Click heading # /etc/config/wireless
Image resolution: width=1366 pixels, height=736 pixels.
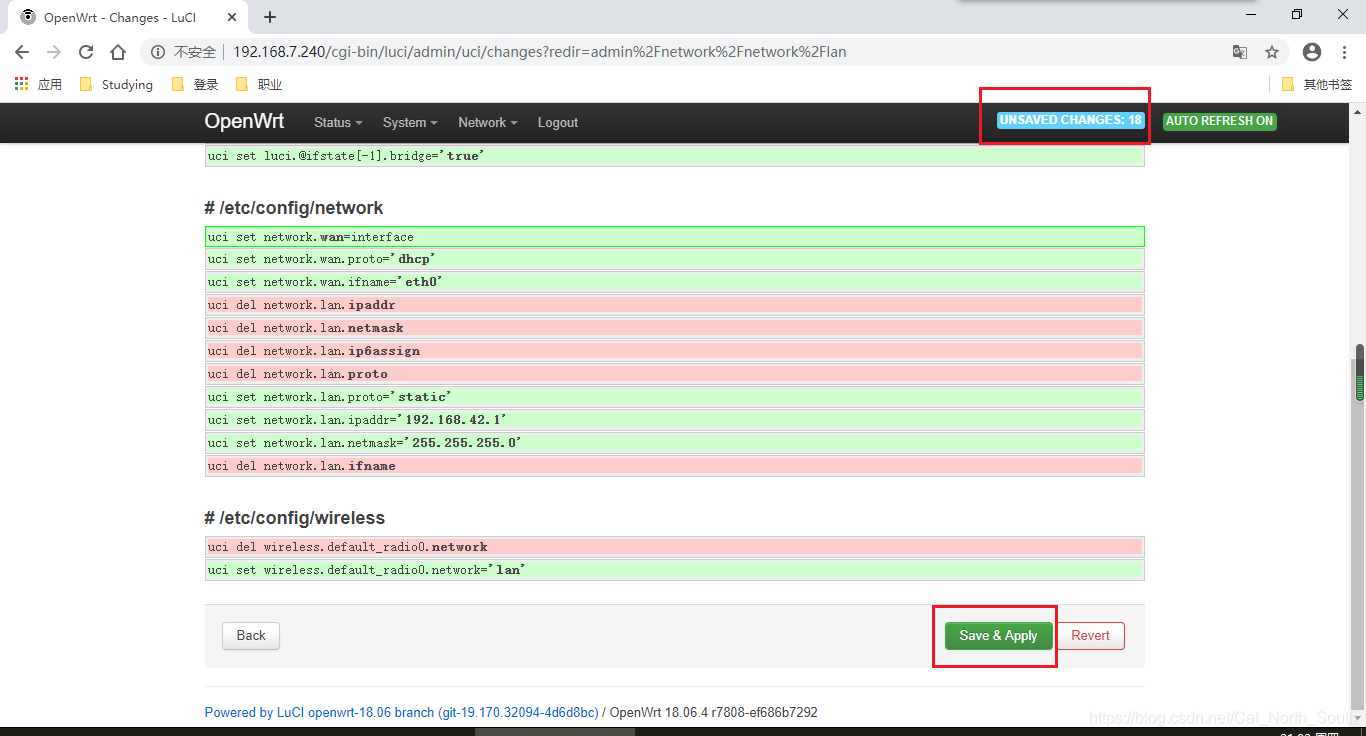point(295,518)
